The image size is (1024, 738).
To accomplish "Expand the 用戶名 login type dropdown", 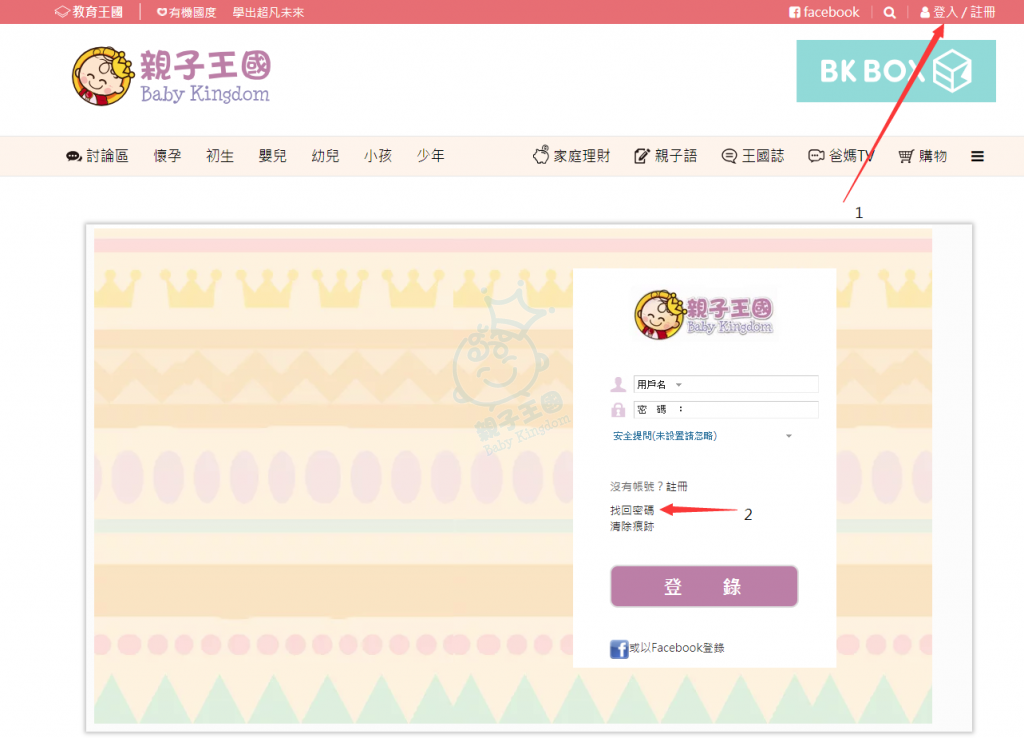I will pyautogui.click(x=660, y=385).
